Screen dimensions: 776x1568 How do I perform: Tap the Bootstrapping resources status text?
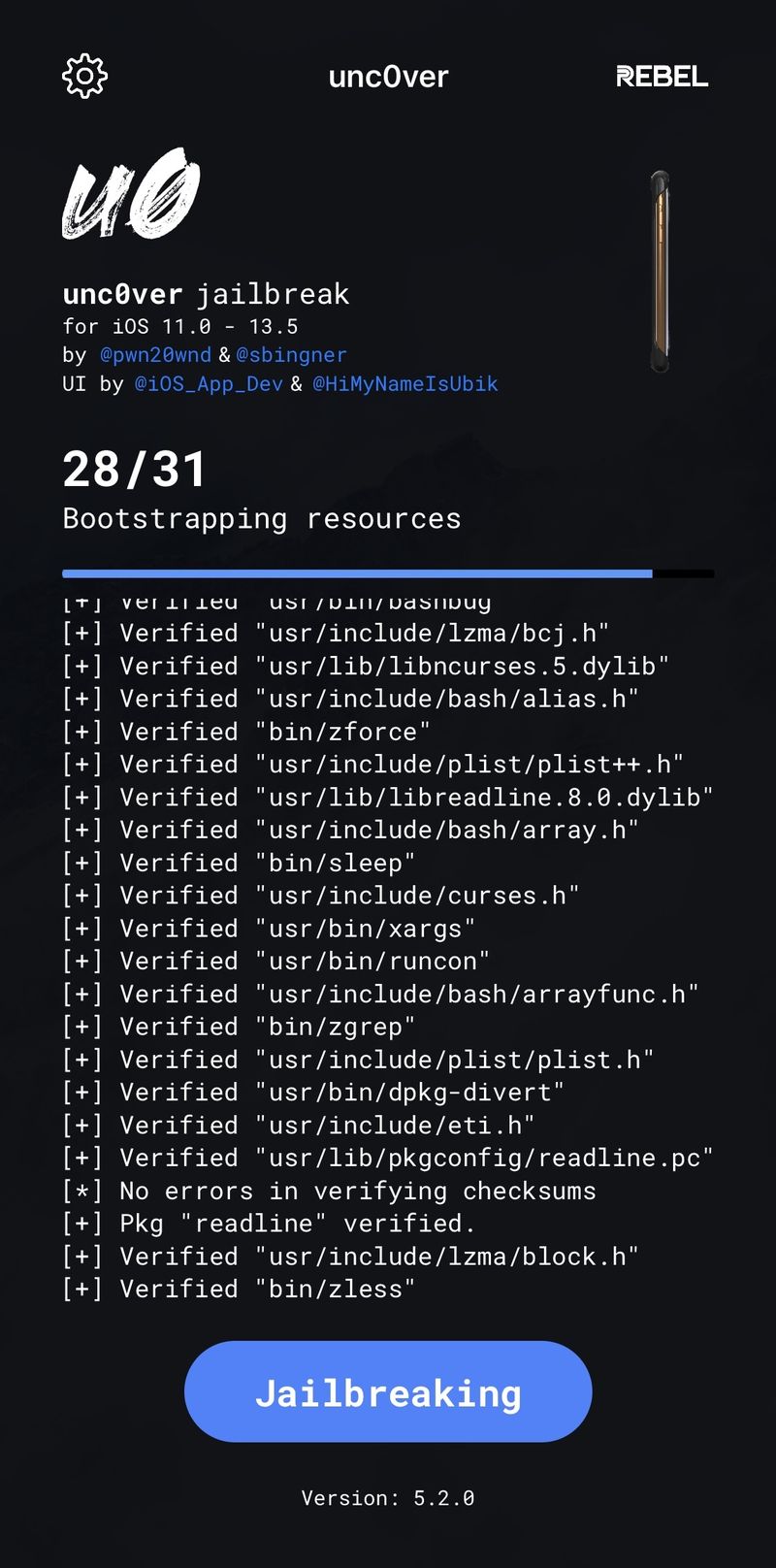pyautogui.click(x=262, y=519)
